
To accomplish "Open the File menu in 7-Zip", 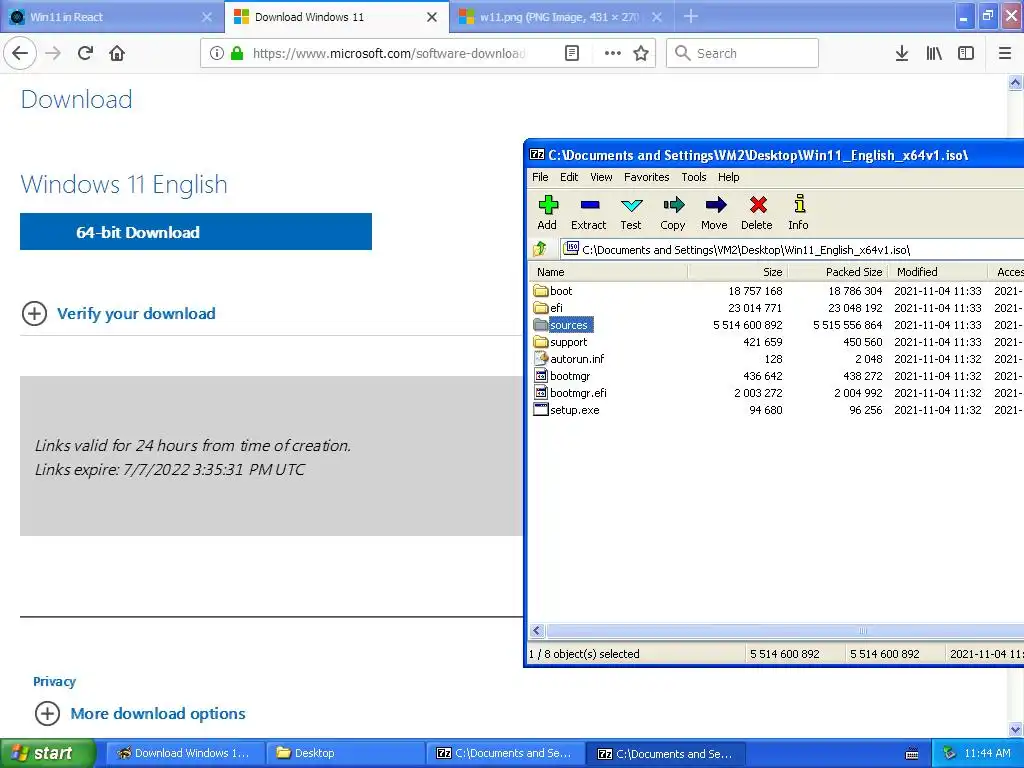I will click(540, 177).
